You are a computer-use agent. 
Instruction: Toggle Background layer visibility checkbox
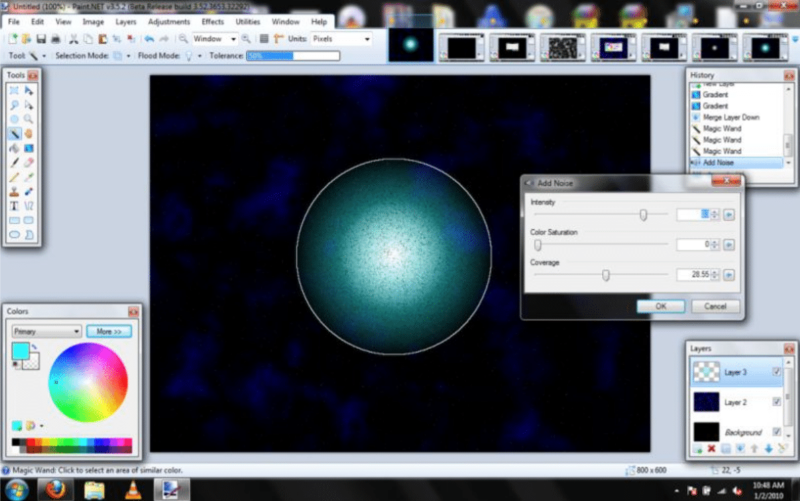pos(777,432)
